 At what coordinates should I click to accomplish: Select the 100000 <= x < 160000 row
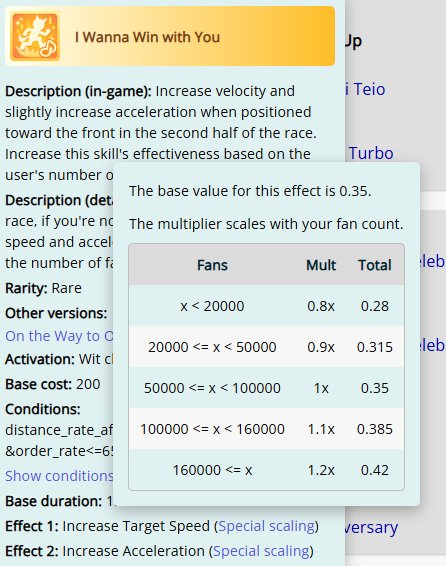tap(266, 429)
